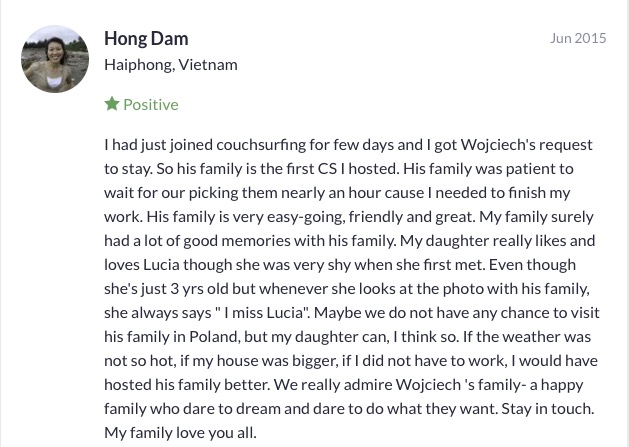629x447 pixels.
Task: Open the Hong Dam profile name link
Action: pos(146,39)
